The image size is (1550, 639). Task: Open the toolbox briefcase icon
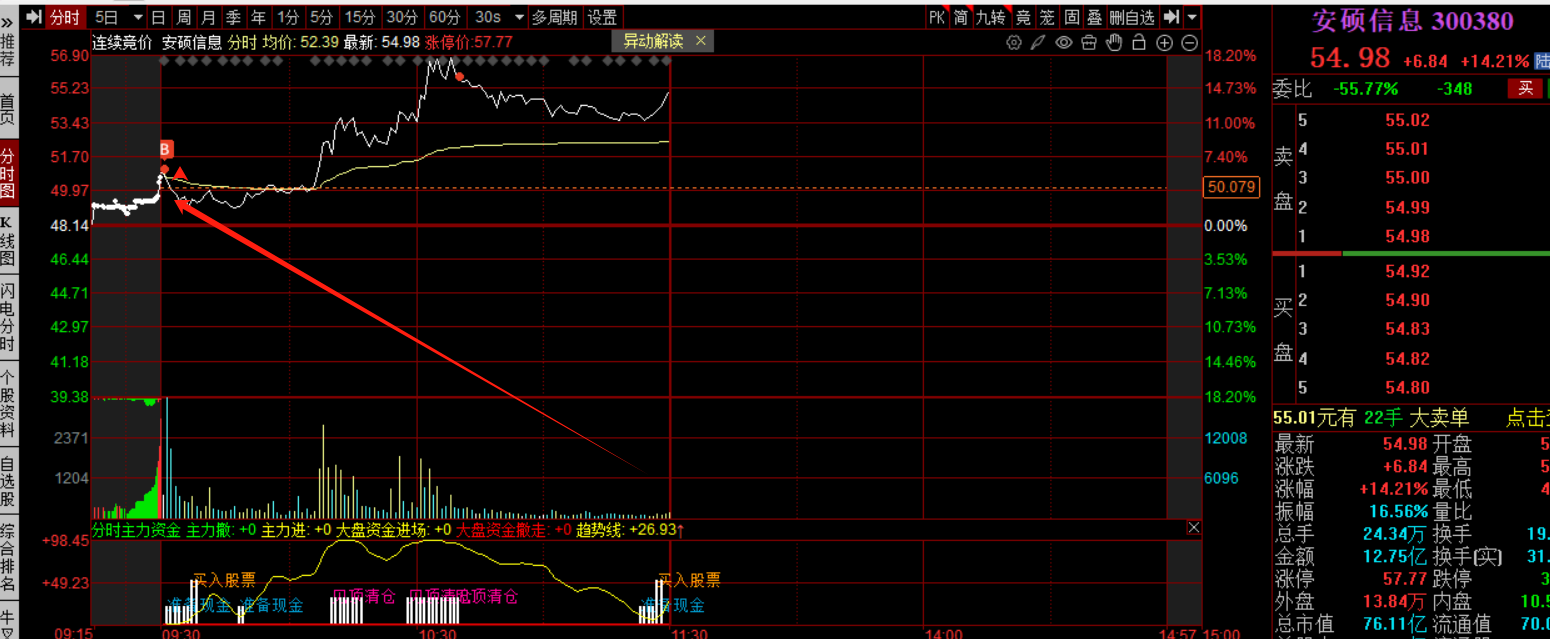click(1089, 42)
